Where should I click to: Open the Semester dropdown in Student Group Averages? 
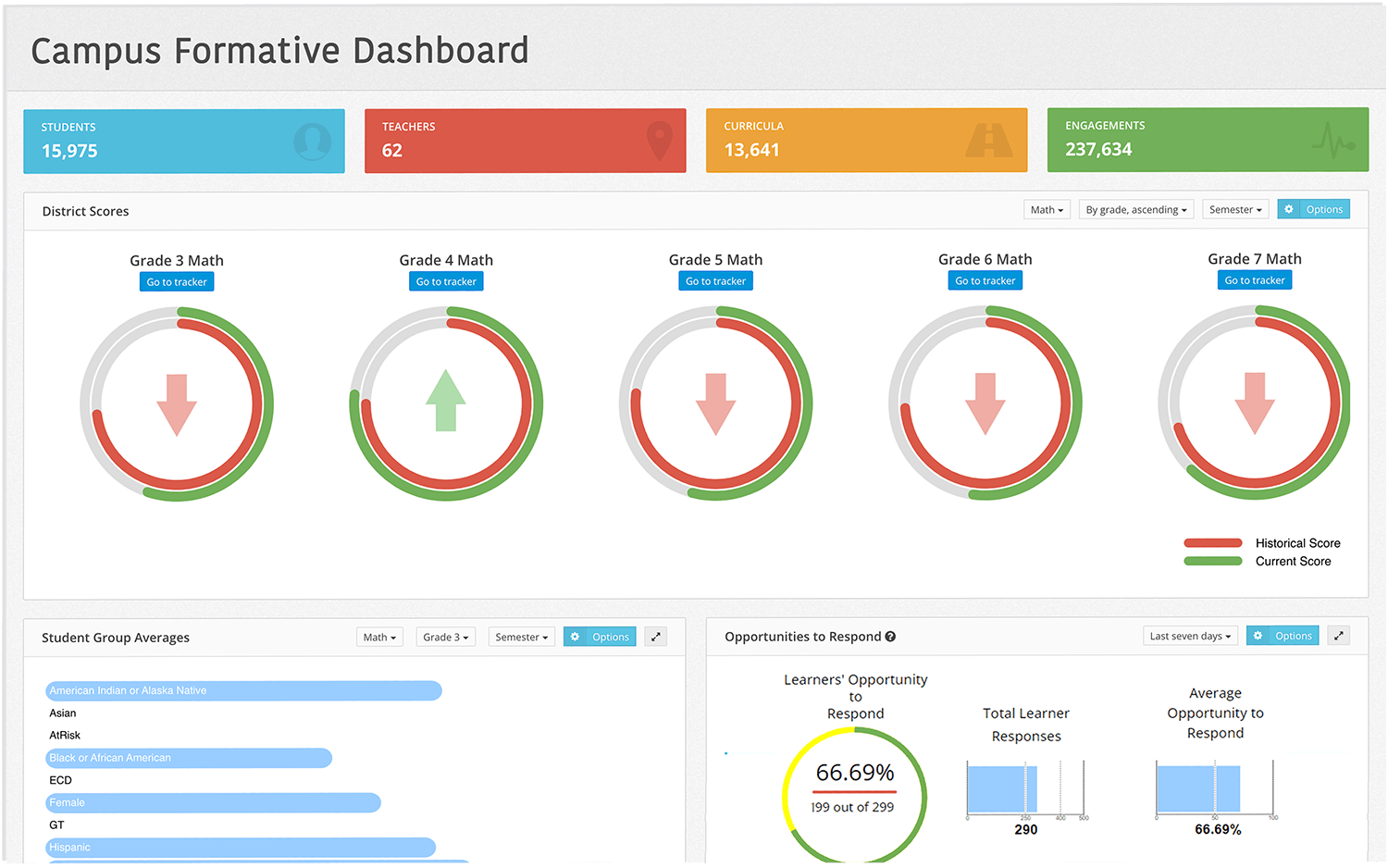(522, 638)
